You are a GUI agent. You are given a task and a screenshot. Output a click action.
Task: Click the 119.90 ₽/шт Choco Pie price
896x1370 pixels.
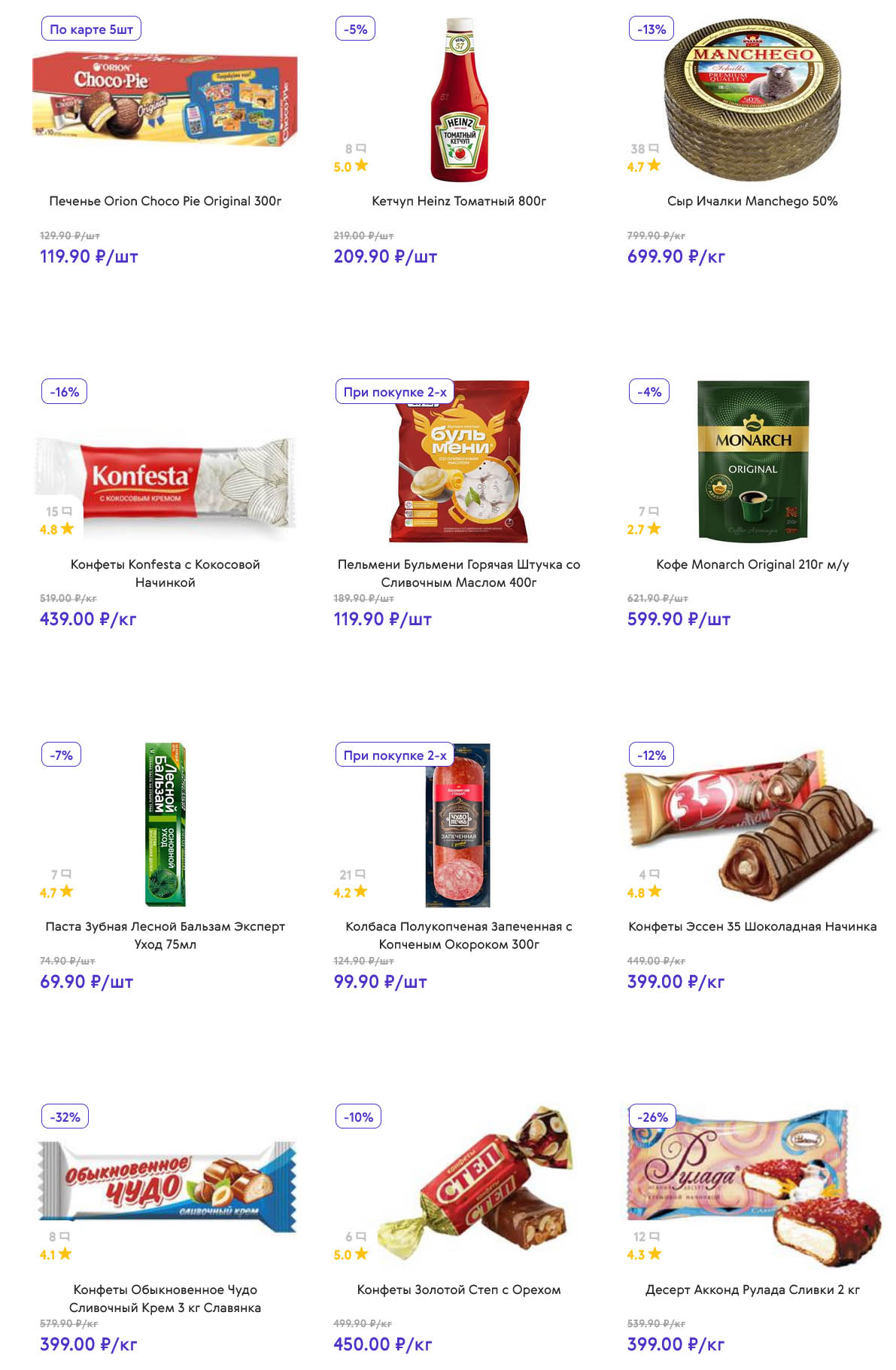(x=89, y=257)
